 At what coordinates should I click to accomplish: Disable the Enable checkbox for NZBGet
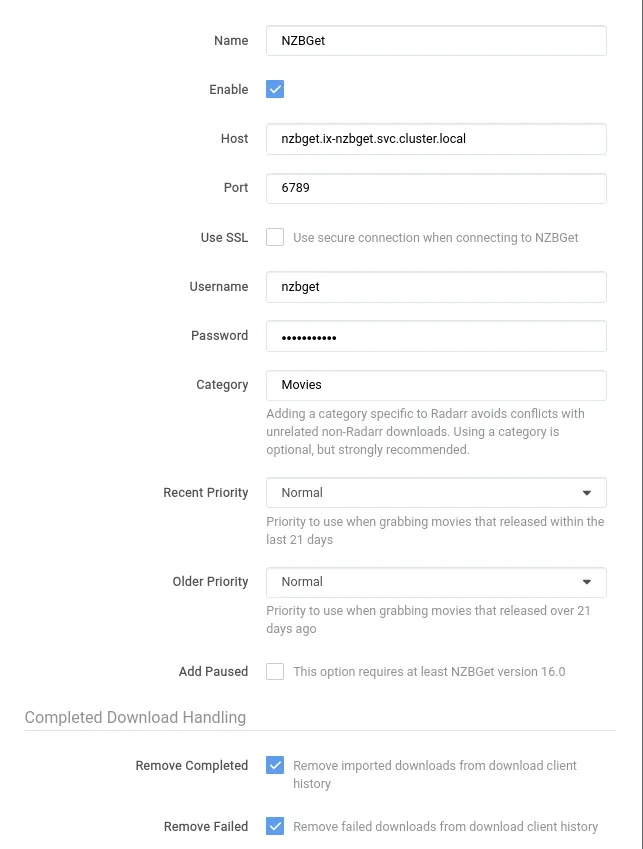pyautogui.click(x=275, y=89)
